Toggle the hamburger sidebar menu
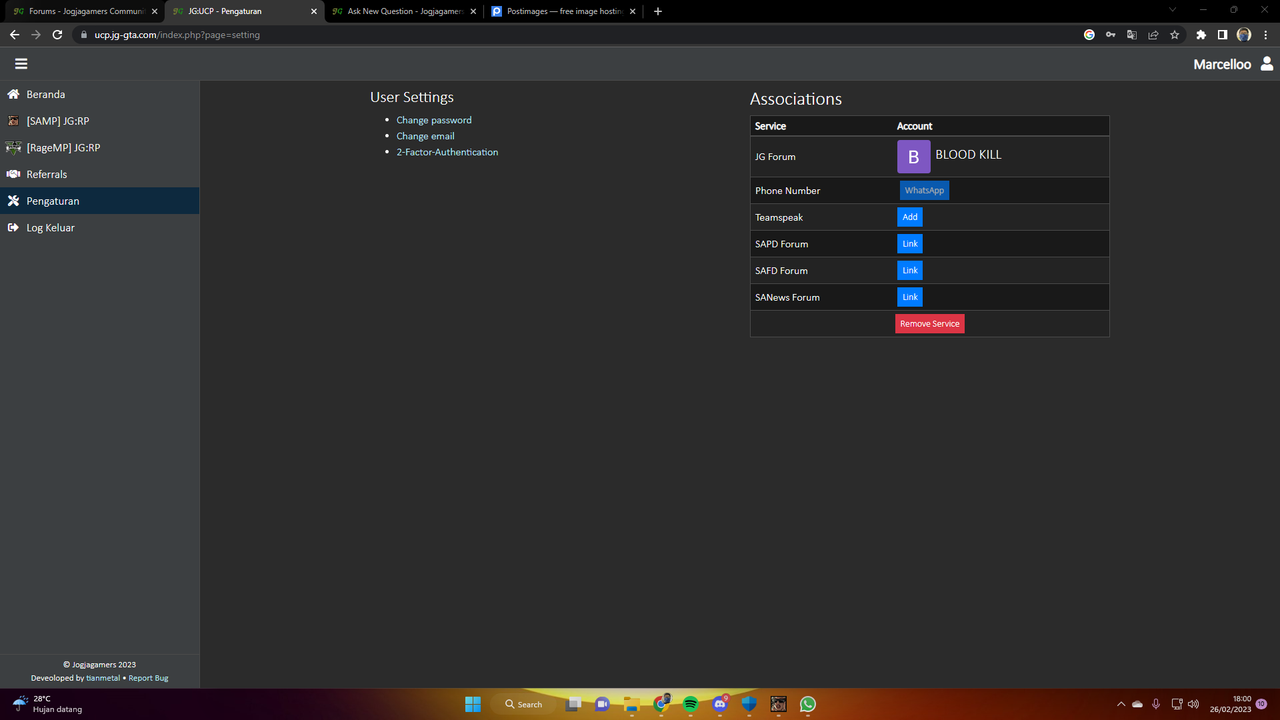This screenshot has height=720, width=1280. tap(21, 63)
